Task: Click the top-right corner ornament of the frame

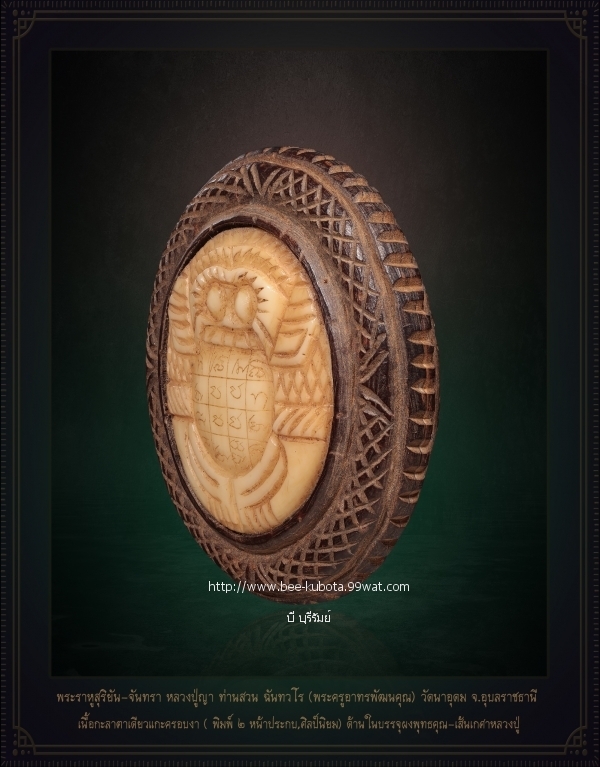Action: click(579, 20)
